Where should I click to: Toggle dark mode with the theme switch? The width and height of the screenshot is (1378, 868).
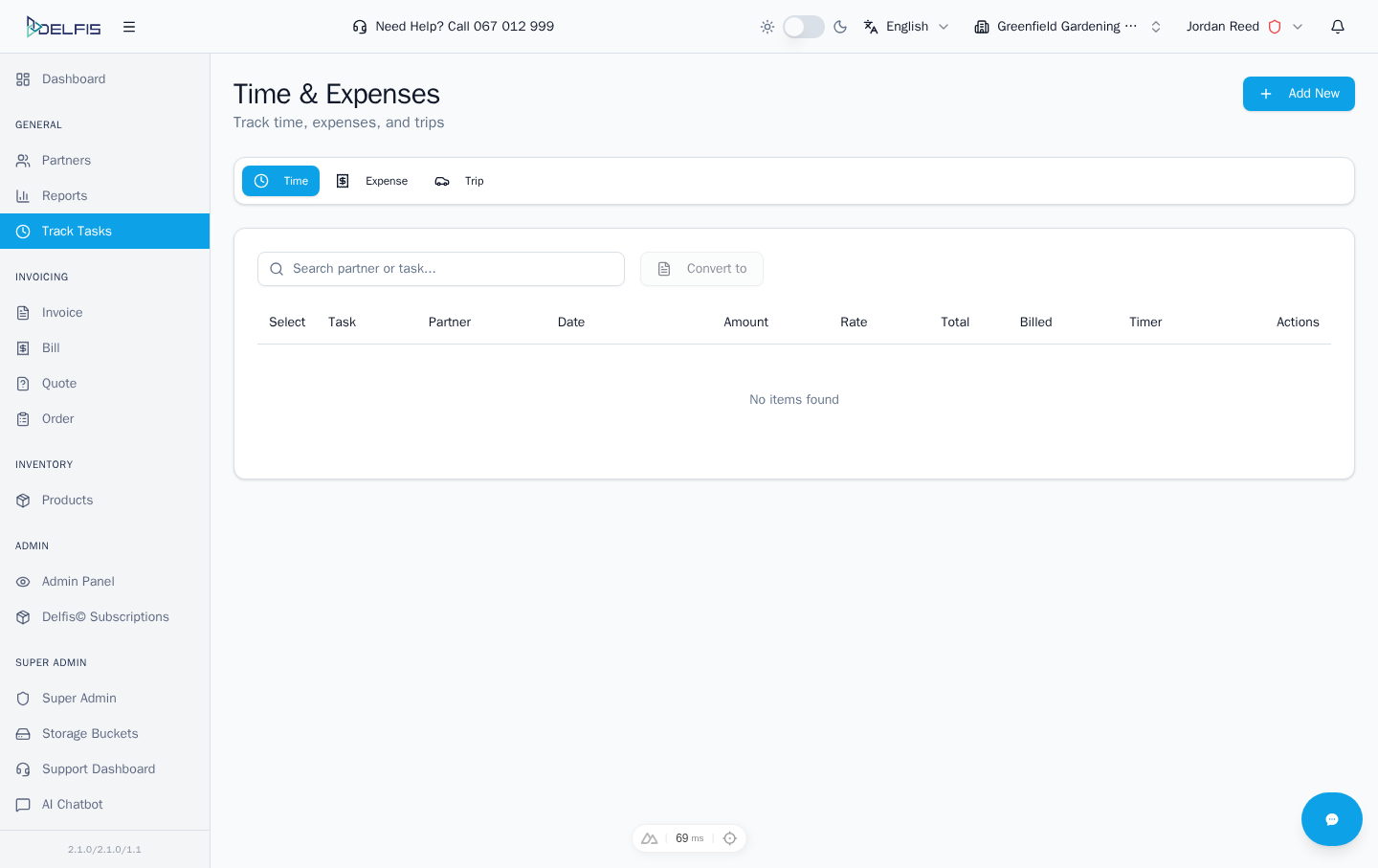(803, 26)
